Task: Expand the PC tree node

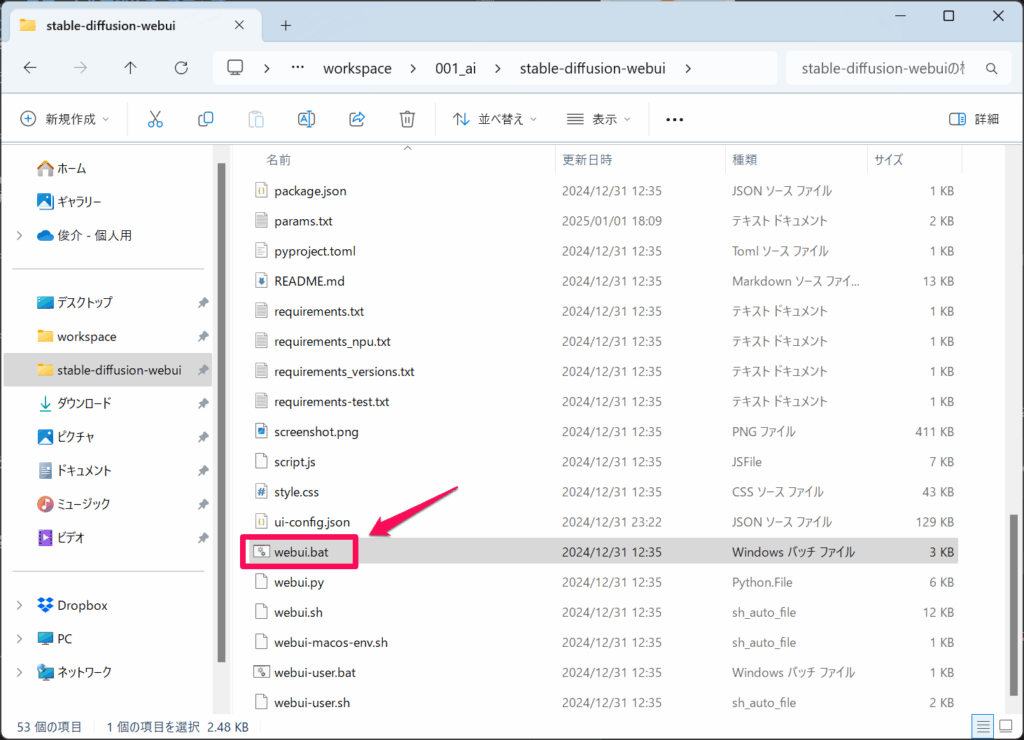Action: click(20, 639)
